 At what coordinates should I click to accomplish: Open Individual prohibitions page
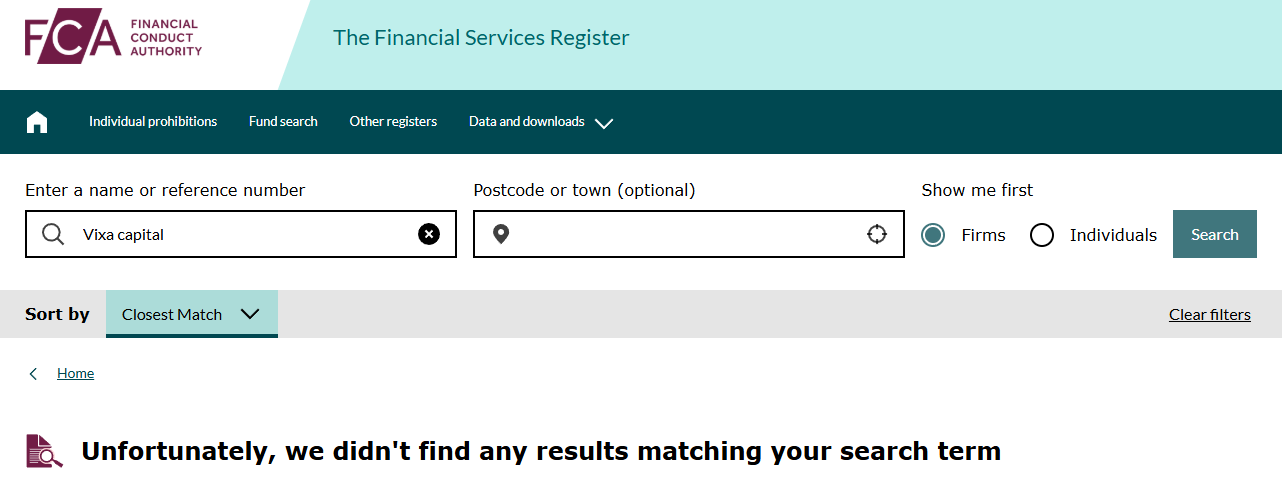pyautogui.click(x=153, y=122)
